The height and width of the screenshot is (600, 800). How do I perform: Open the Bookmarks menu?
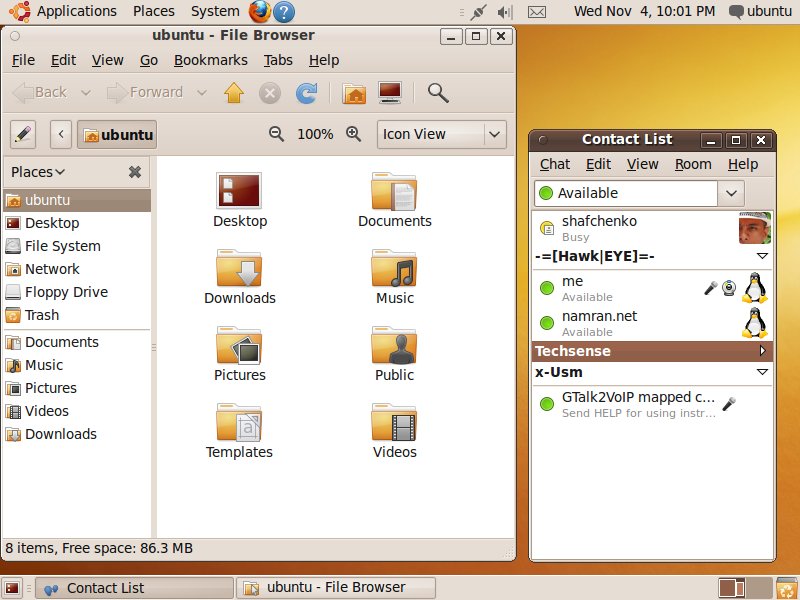click(210, 60)
